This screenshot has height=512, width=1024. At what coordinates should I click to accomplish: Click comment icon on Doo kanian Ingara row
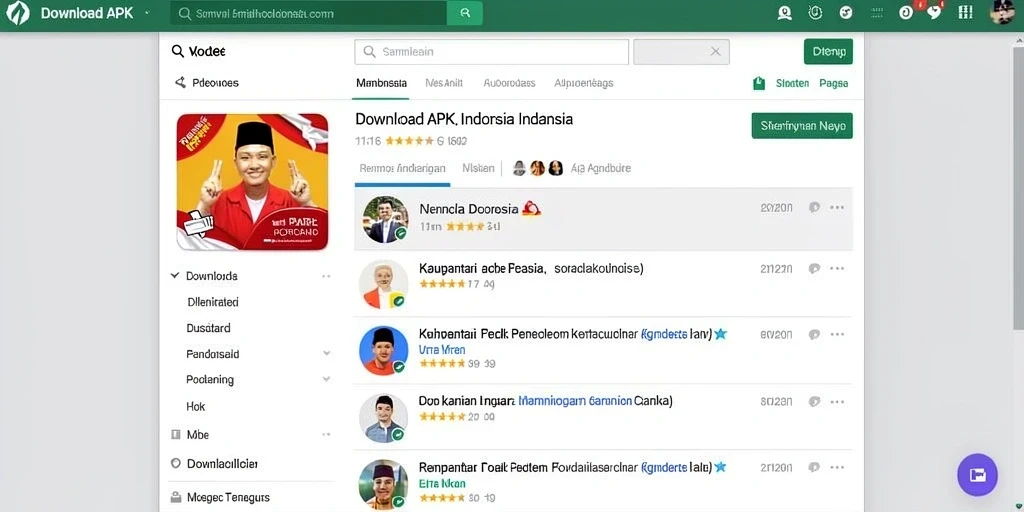tap(814, 402)
